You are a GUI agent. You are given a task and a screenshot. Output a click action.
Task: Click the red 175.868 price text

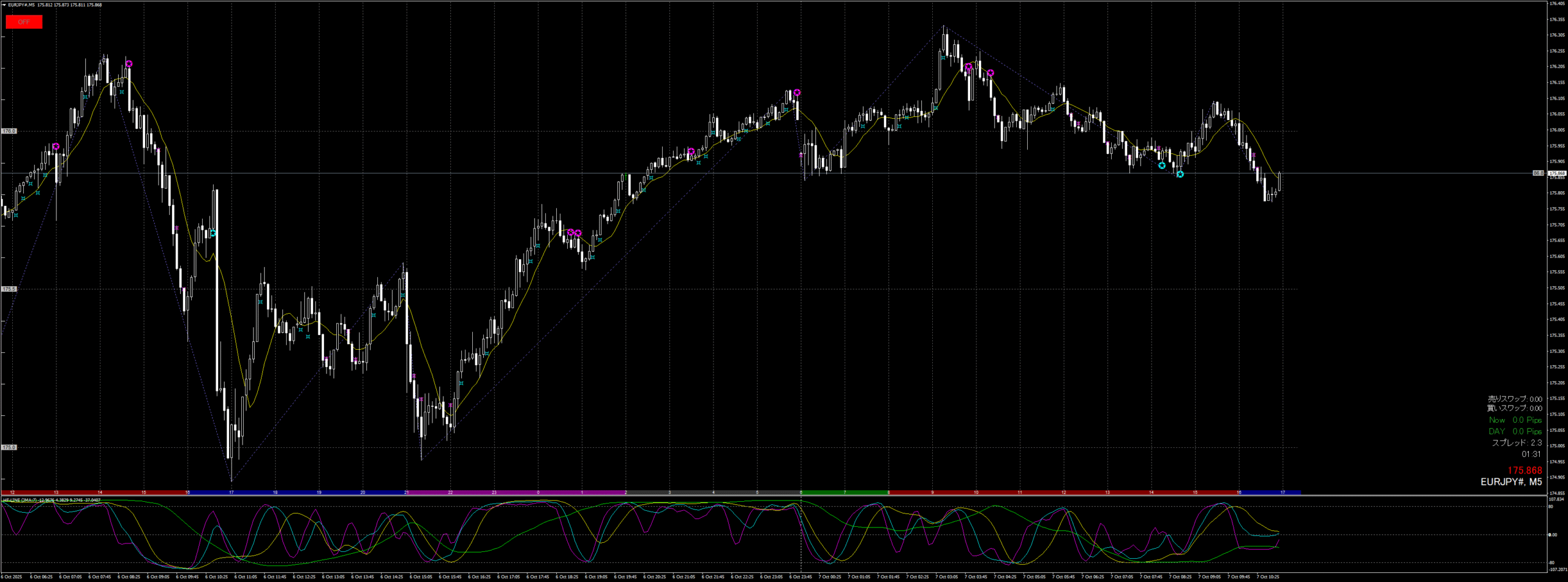[x=1524, y=471]
